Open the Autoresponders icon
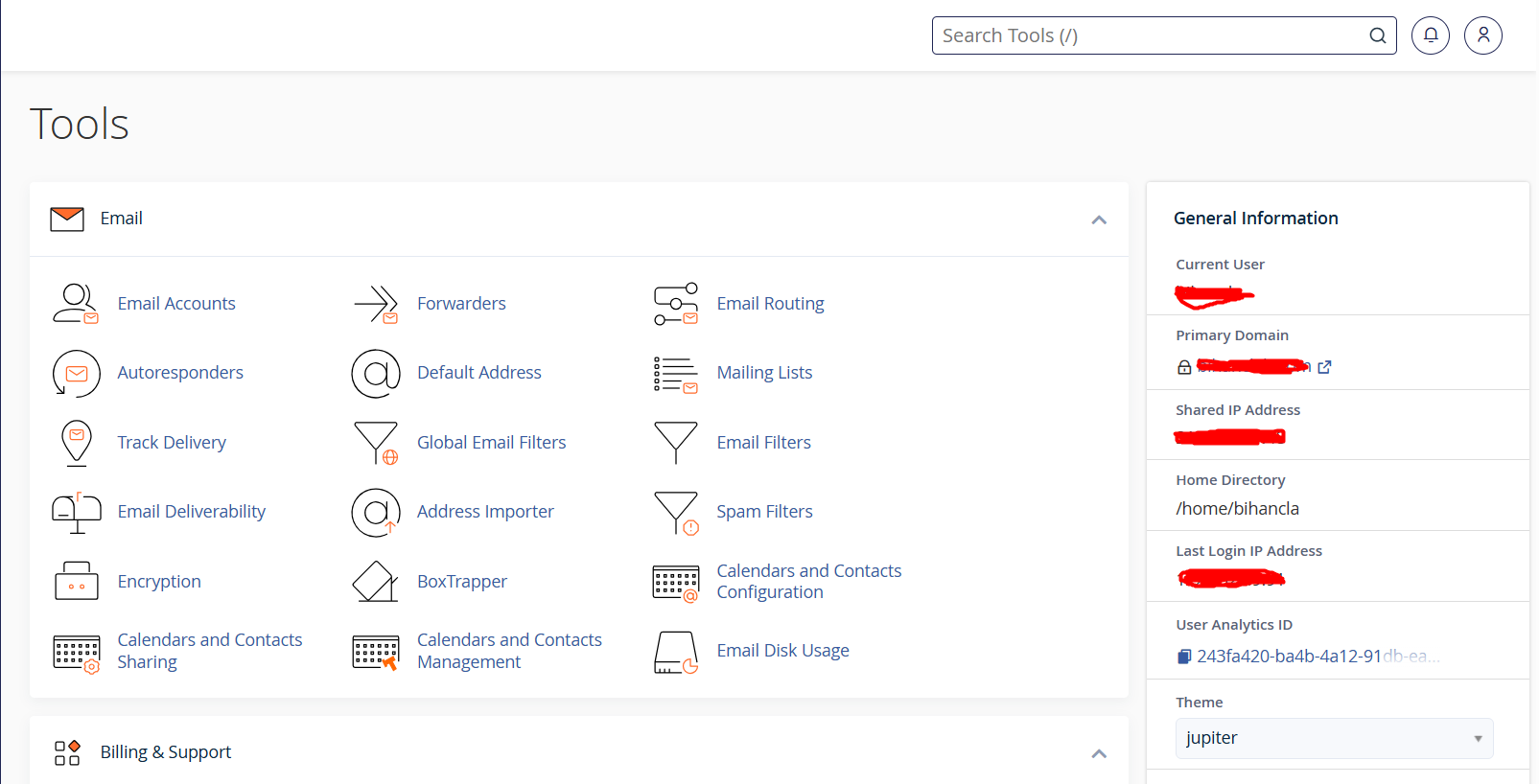The image size is (1539, 784). (76, 373)
